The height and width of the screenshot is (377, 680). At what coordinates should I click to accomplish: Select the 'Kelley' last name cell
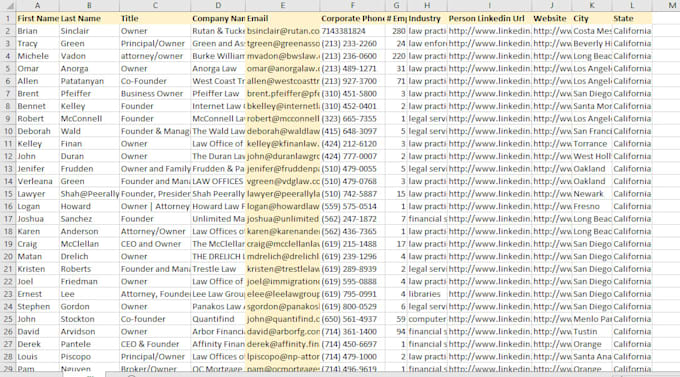89,106
